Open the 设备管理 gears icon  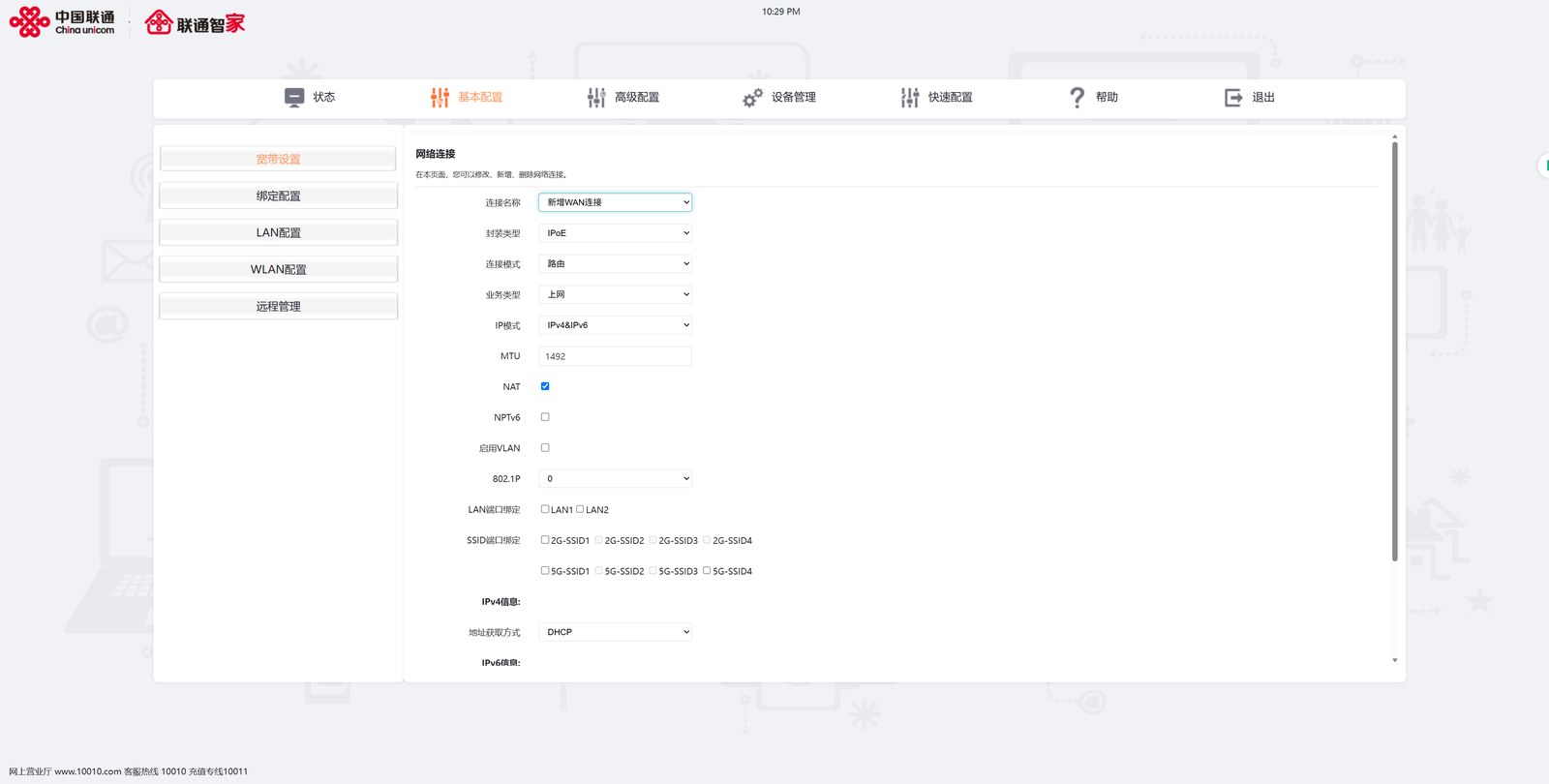752,98
